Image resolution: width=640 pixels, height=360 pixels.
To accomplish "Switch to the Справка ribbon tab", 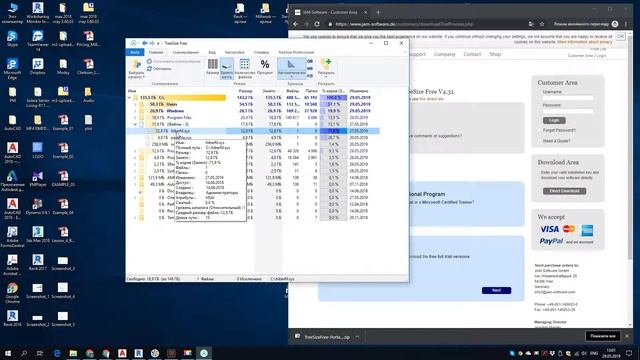I will 261,52.
